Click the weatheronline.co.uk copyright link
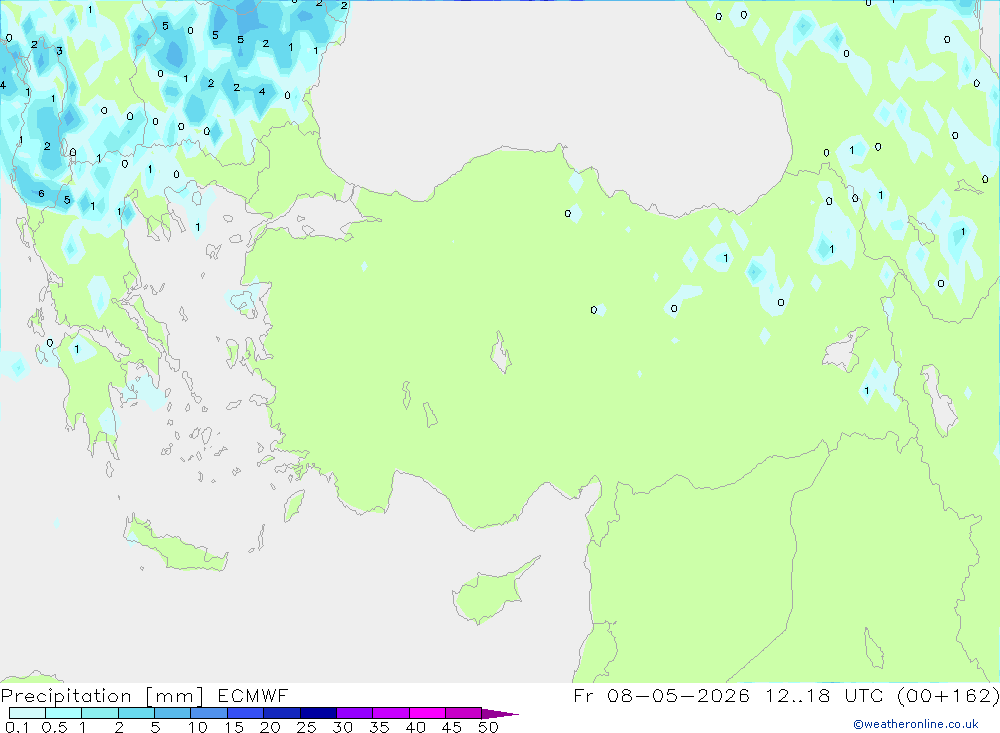This screenshot has width=1000, height=733. click(916, 724)
